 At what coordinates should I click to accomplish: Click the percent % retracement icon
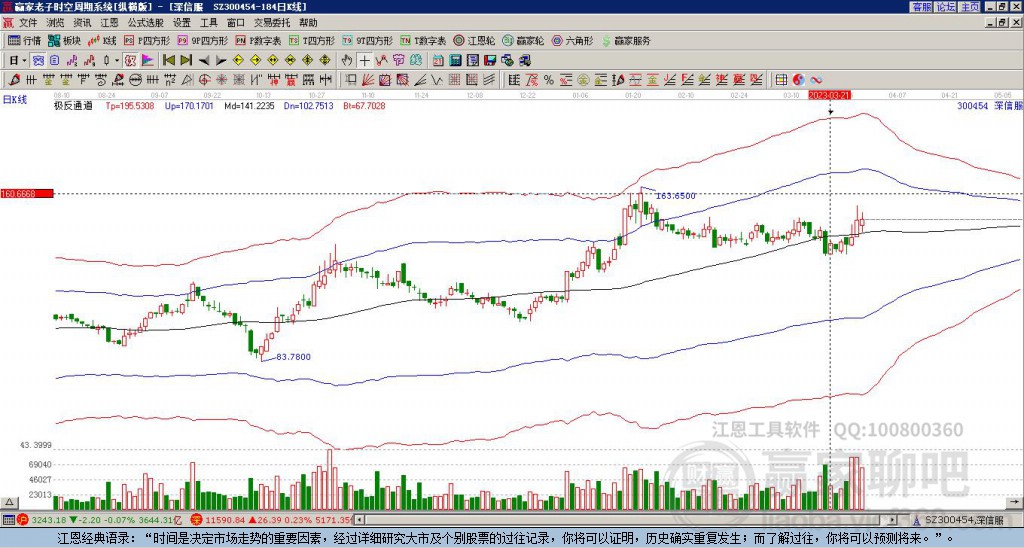point(549,80)
